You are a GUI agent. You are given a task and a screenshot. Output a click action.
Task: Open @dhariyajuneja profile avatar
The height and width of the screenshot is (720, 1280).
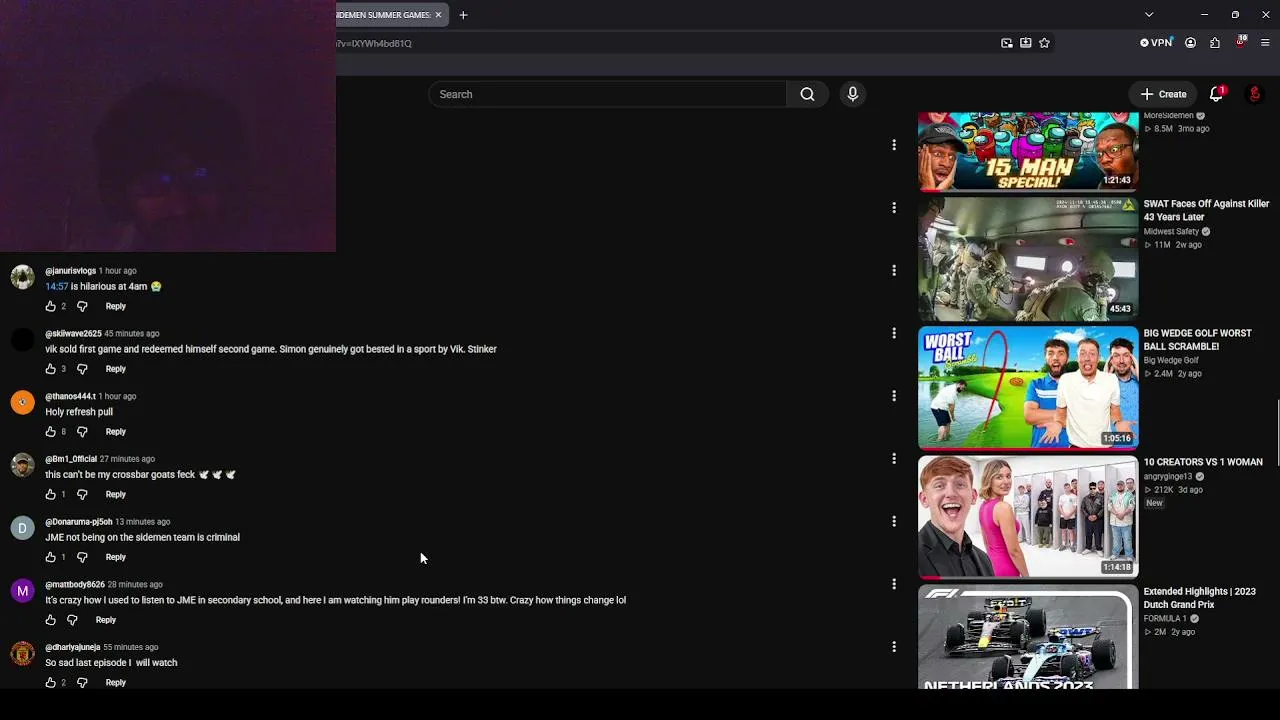coord(22,654)
